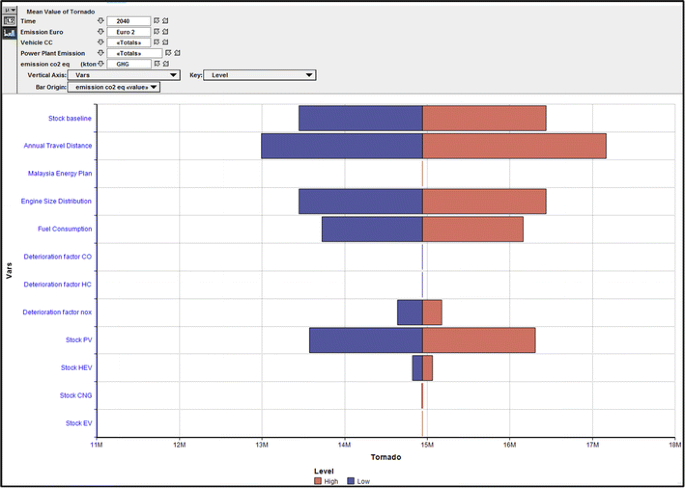Click the Tornado horizontal axis title
Image resolution: width=685 pixels, height=488 pixels.
[386, 457]
